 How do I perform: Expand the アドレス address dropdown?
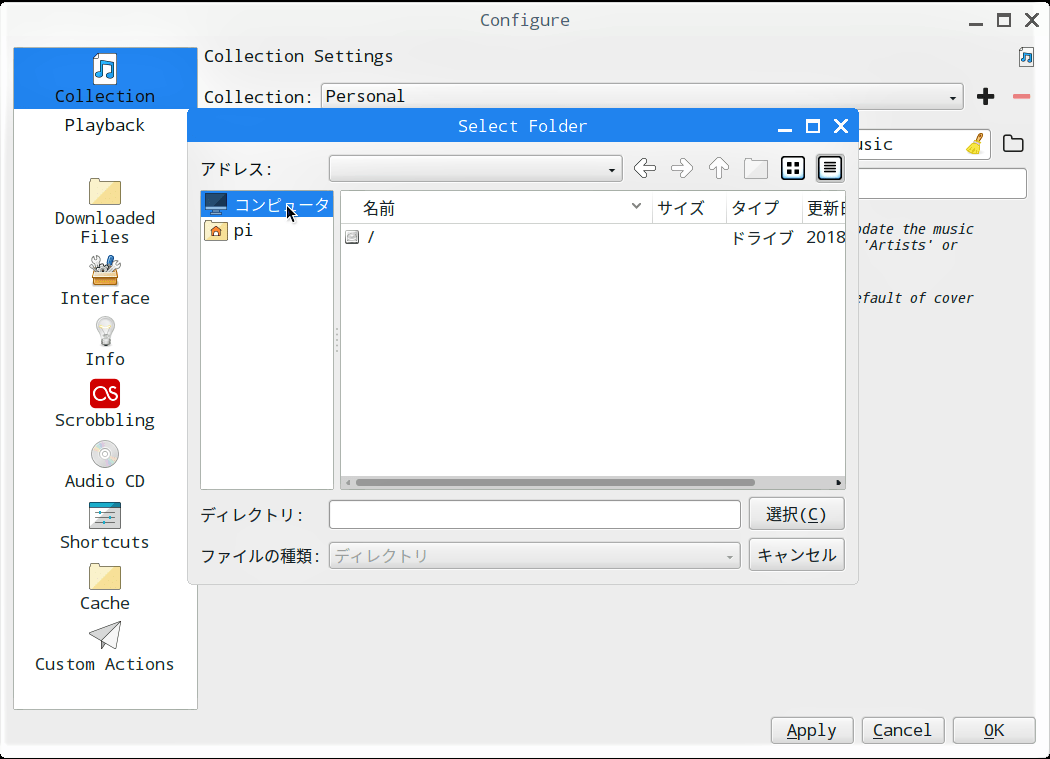[612, 170]
